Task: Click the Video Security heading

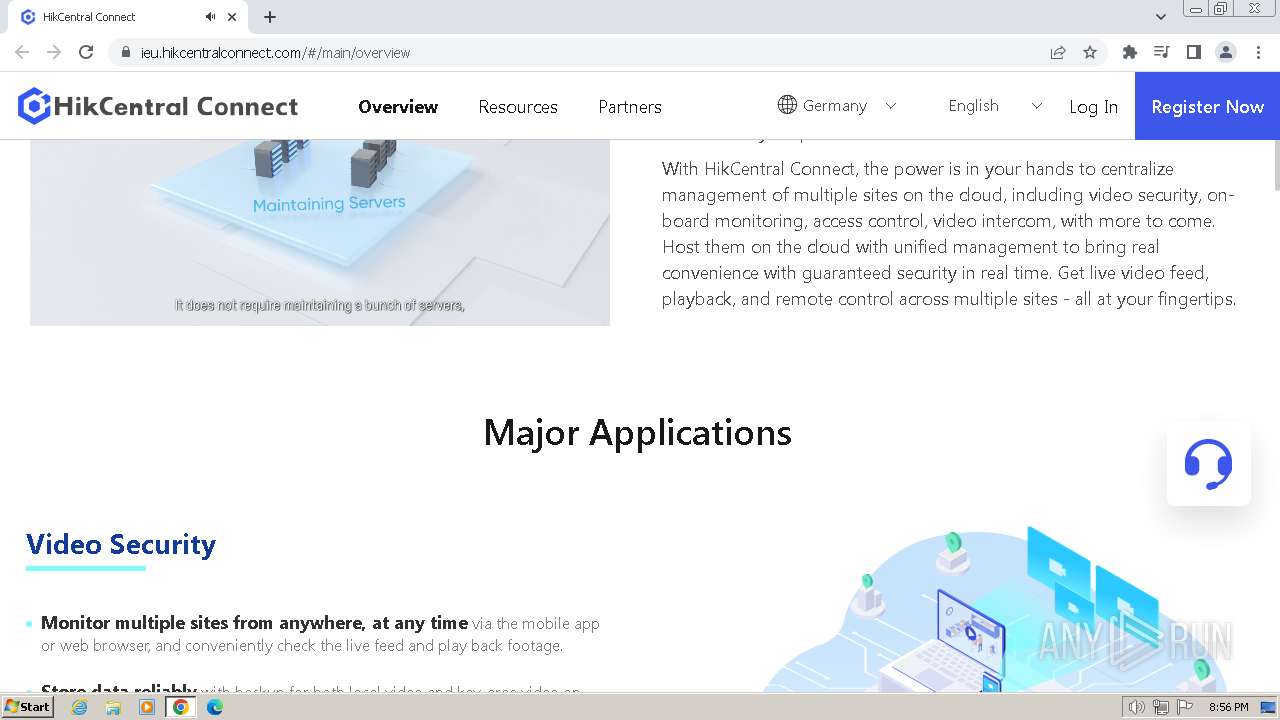Action: [121, 544]
